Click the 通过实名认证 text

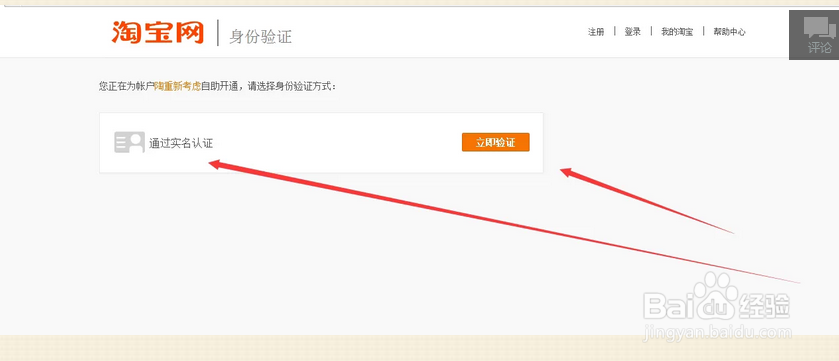coord(181,143)
